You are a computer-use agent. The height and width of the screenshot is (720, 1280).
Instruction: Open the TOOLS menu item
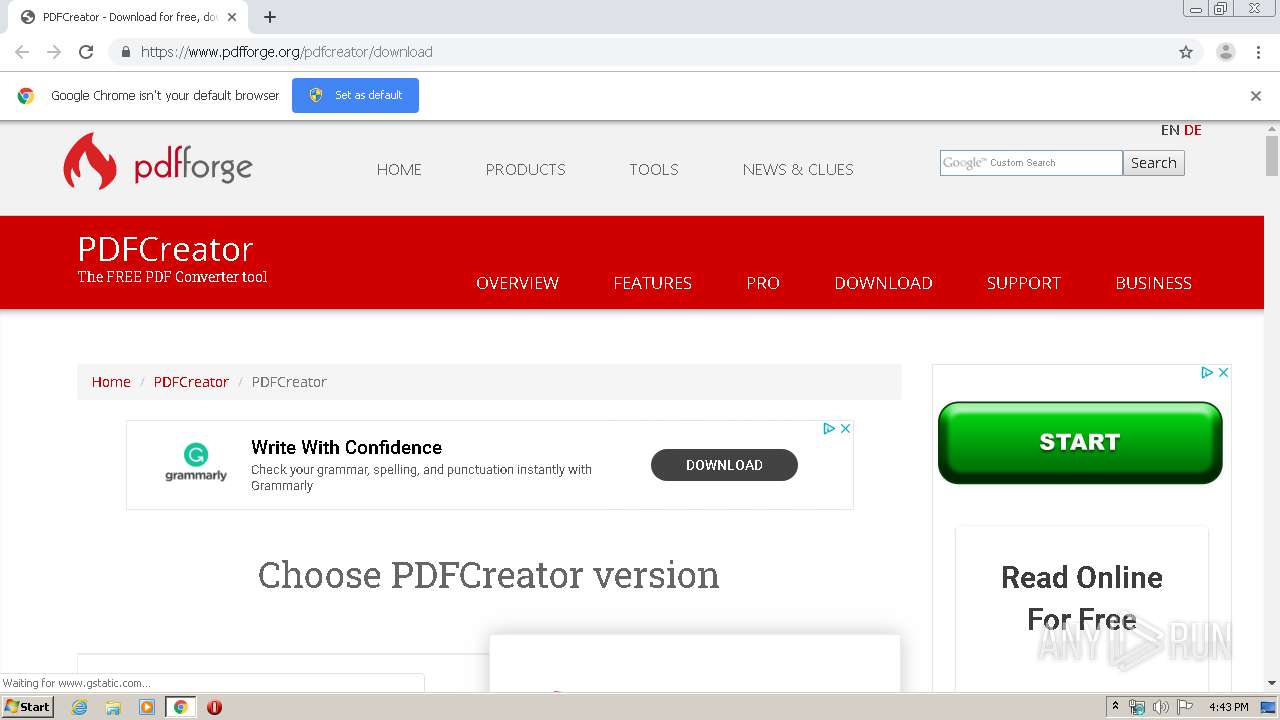(x=654, y=169)
